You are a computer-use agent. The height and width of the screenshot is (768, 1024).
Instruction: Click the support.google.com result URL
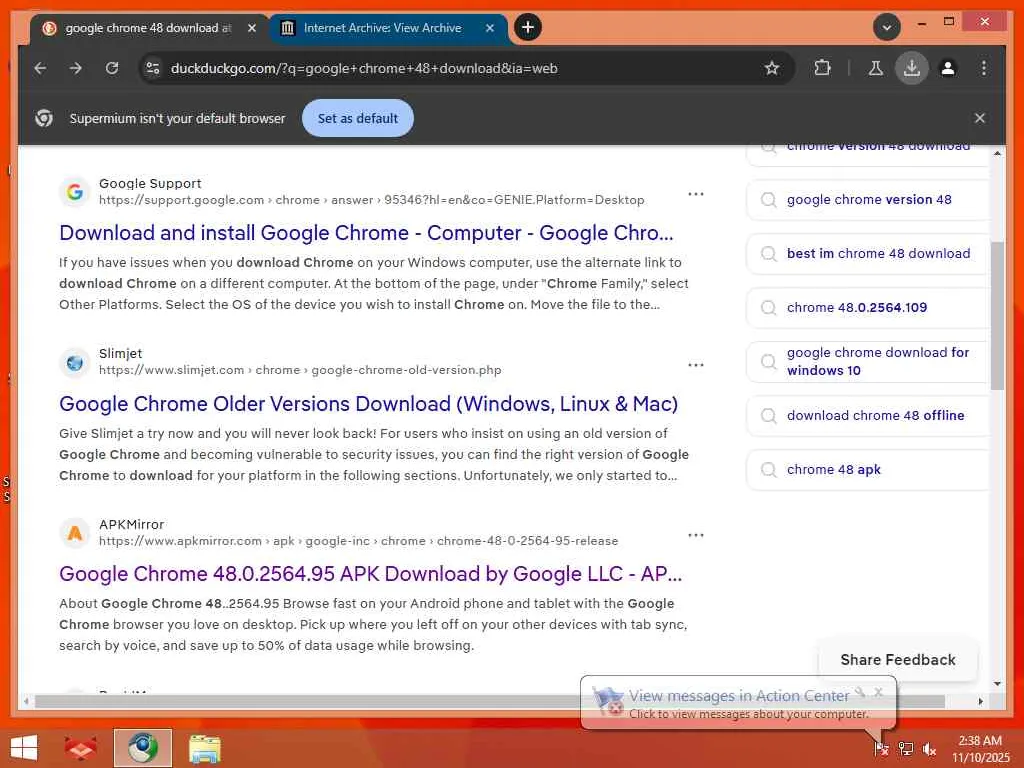click(x=372, y=200)
